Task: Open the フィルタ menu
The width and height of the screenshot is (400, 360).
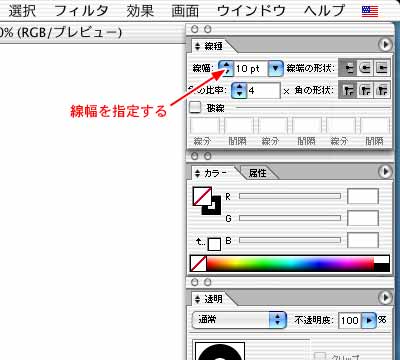Action: coord(81,11)
